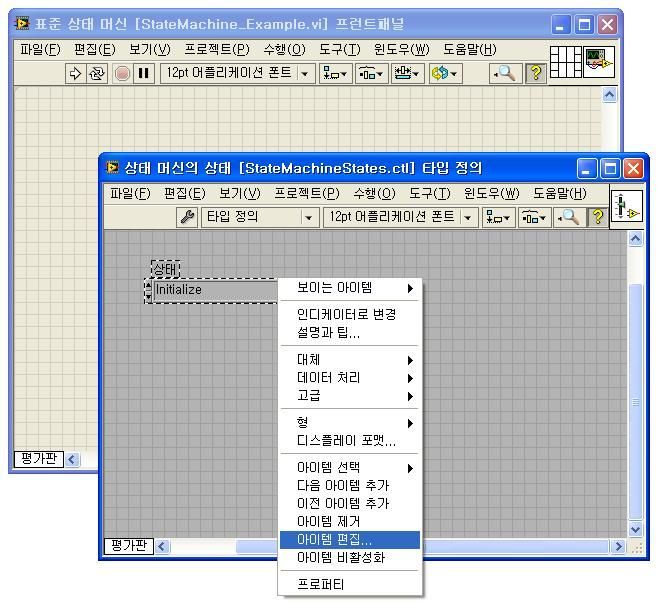Click the Initialize enum value field
The height and width of the screenshot is (602, 658).
(x=215, y=290)
